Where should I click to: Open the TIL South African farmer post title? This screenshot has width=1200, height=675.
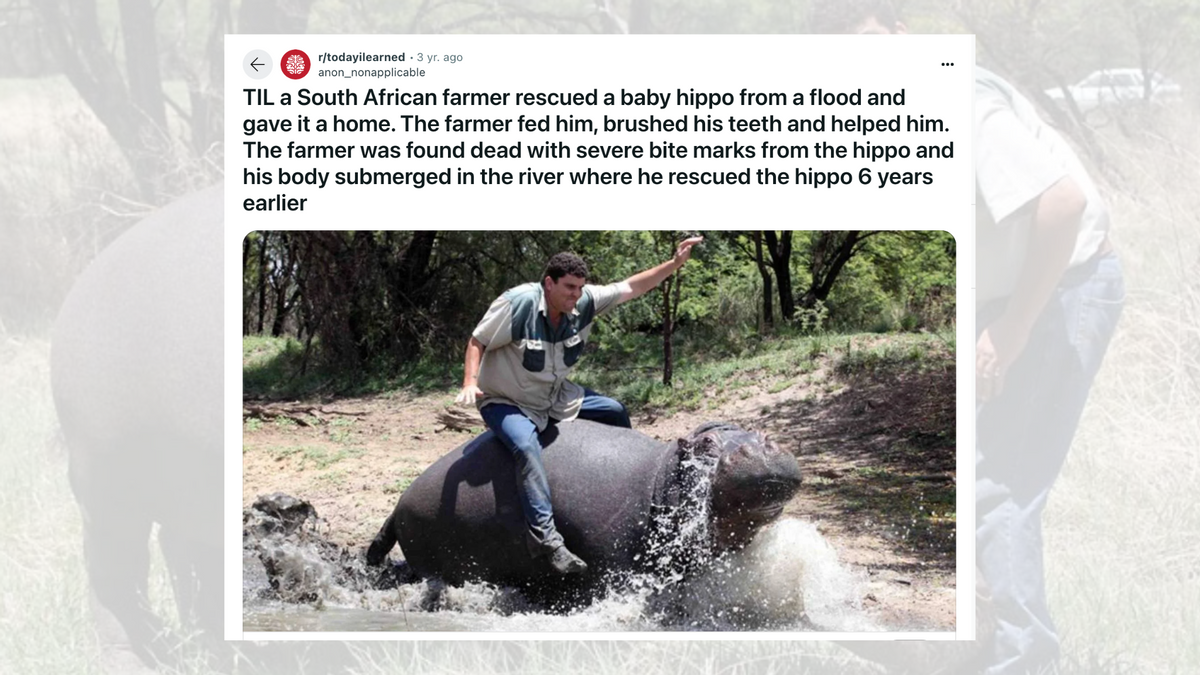click(598, 150)
